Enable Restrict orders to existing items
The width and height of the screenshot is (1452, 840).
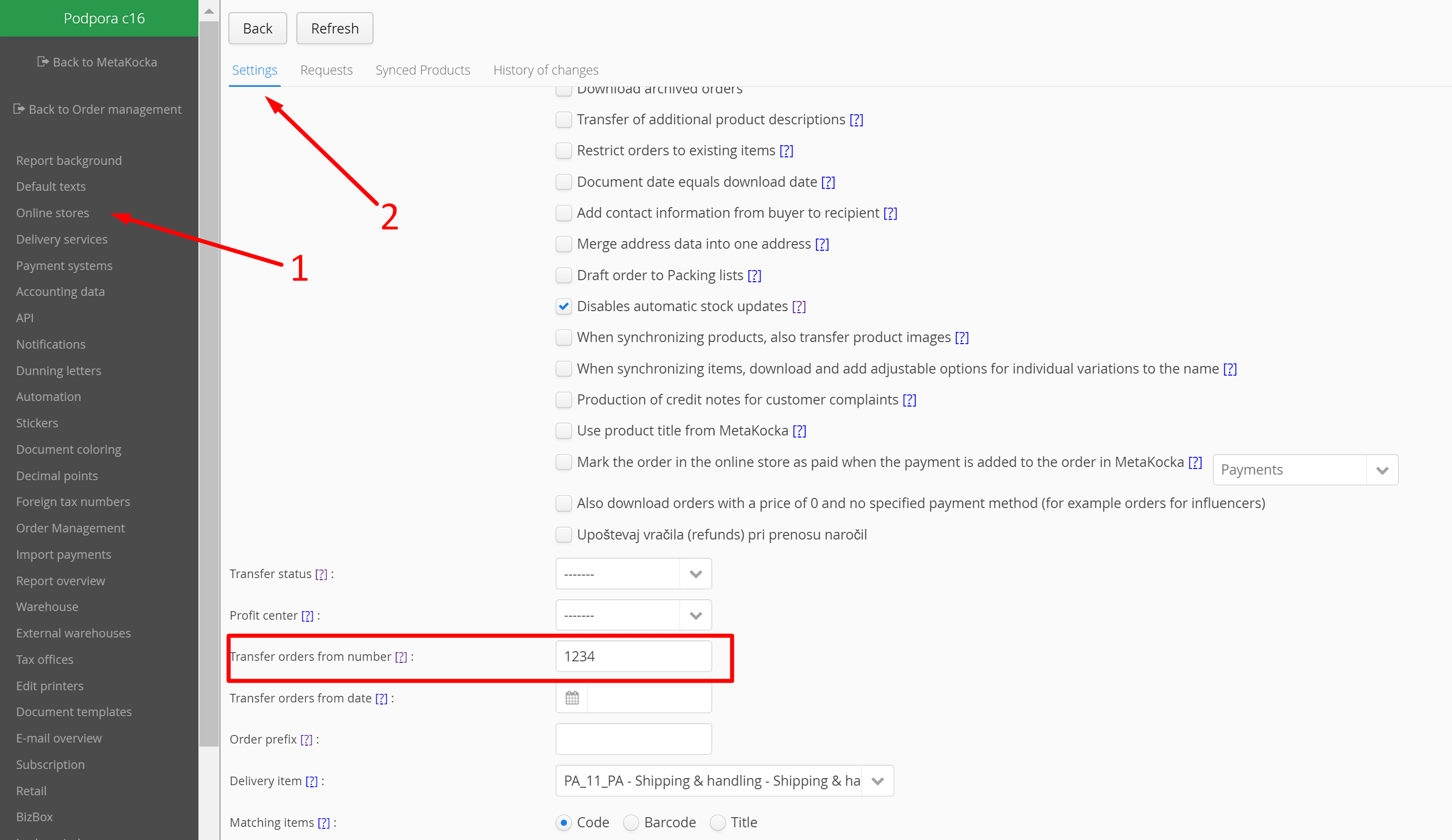(x=563, y=151)
